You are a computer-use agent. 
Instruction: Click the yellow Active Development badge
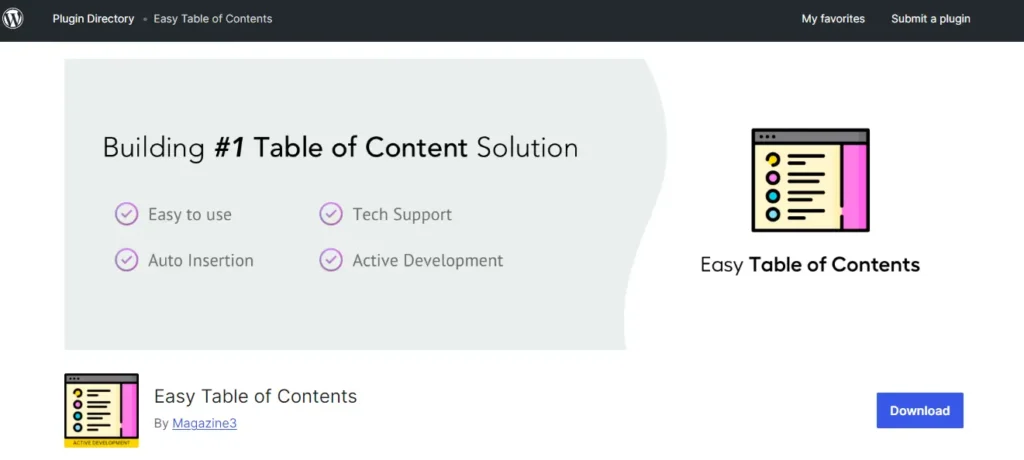[101, 443]
